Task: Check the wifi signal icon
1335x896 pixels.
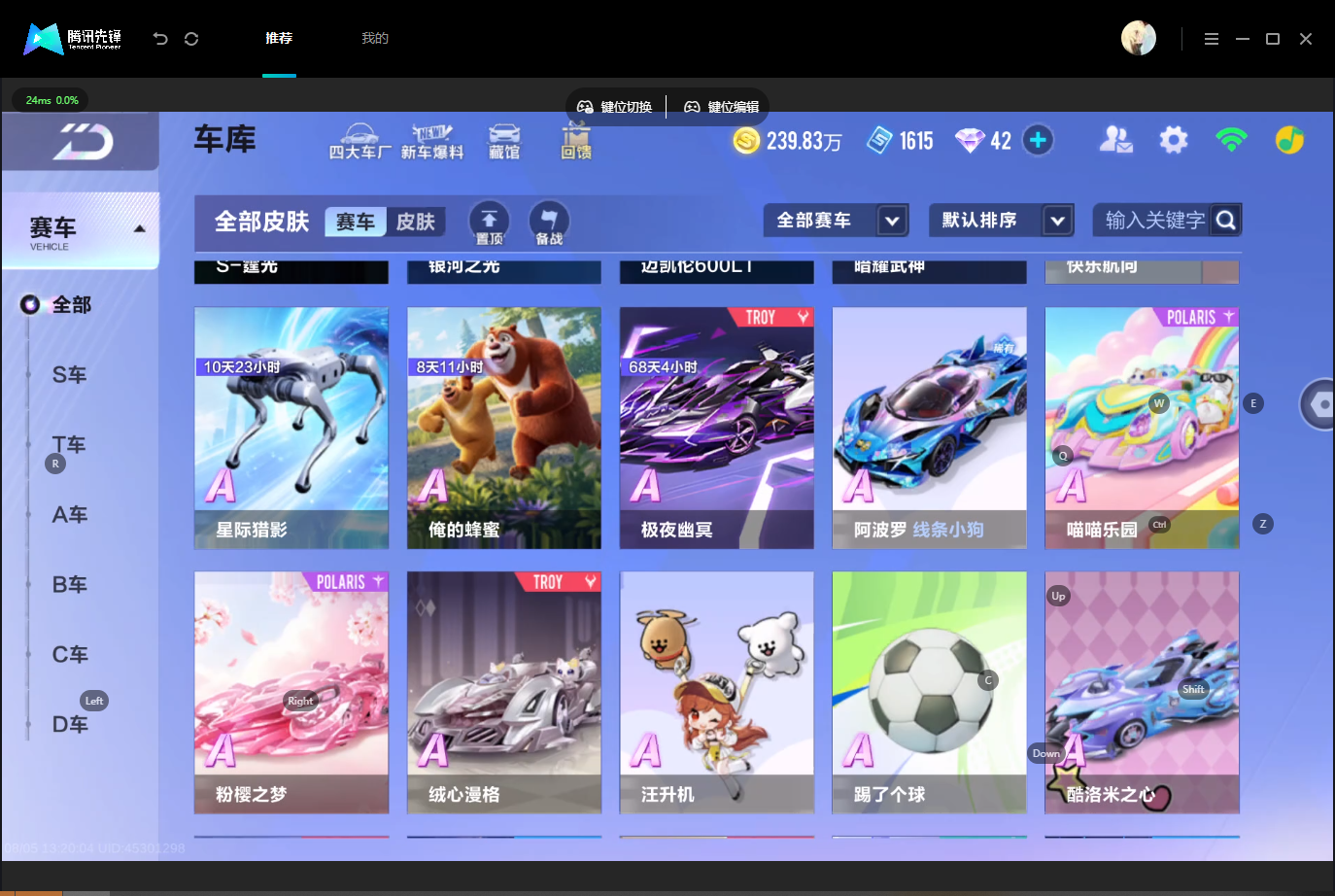Action: coord(1231,140)
